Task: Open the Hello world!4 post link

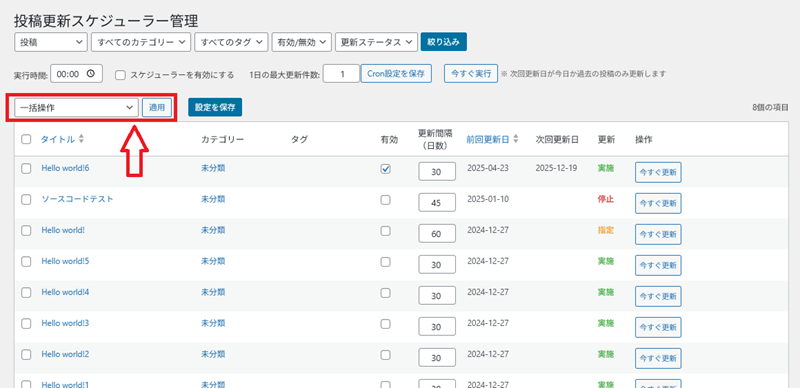Action: [x=65, y=293]
